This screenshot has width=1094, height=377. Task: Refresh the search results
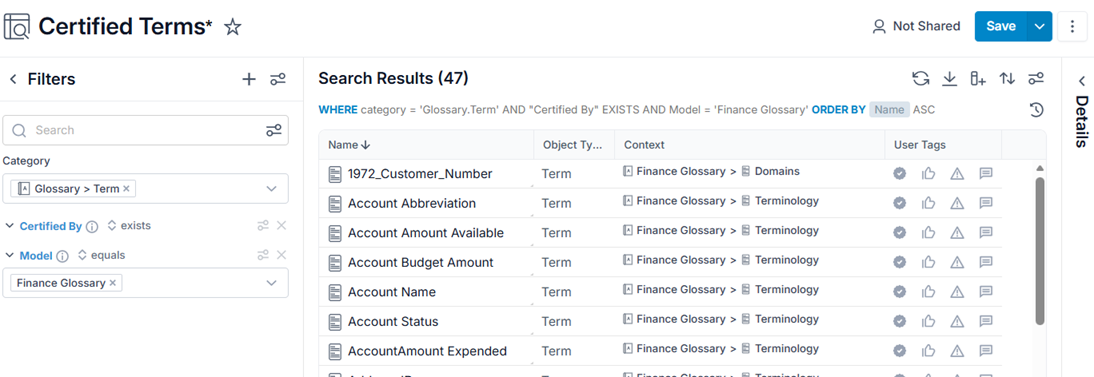tap(921, 78)
